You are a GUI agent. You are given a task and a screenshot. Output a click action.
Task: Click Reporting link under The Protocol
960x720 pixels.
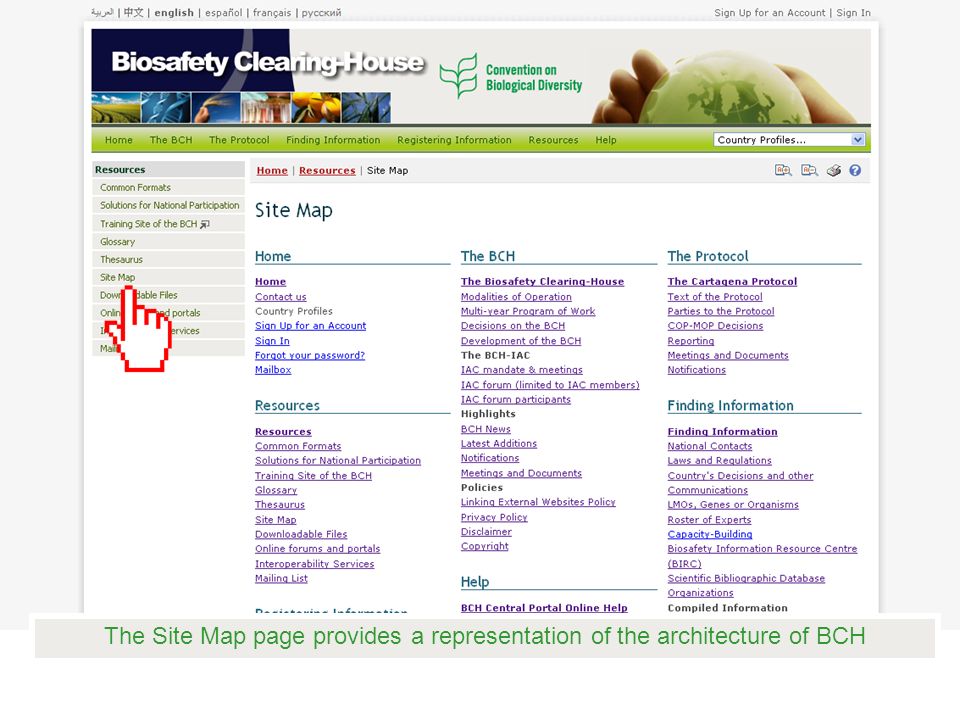point(691,340)
